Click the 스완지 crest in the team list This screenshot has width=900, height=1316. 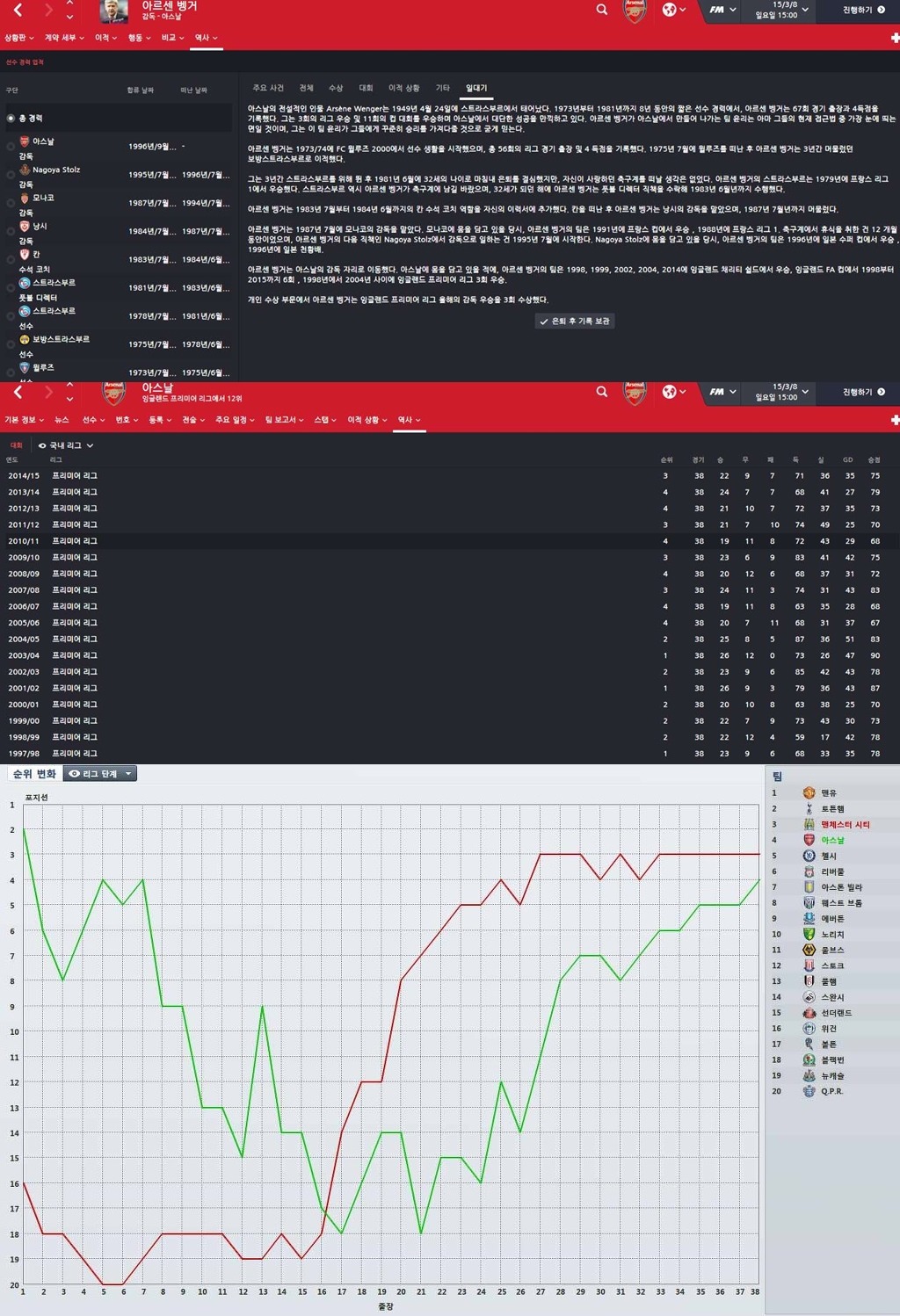809,997
